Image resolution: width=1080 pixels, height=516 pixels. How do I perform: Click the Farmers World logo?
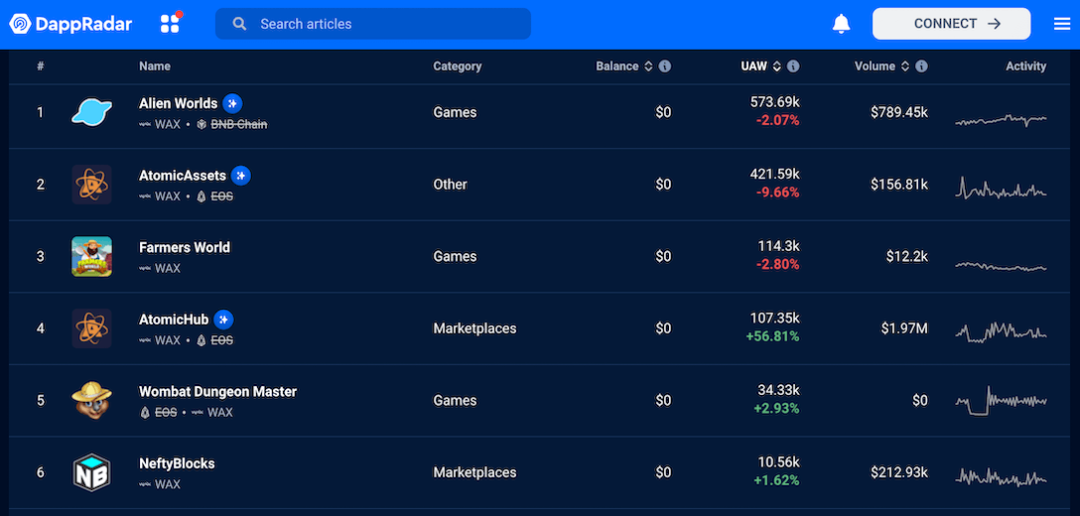[92, 256]
